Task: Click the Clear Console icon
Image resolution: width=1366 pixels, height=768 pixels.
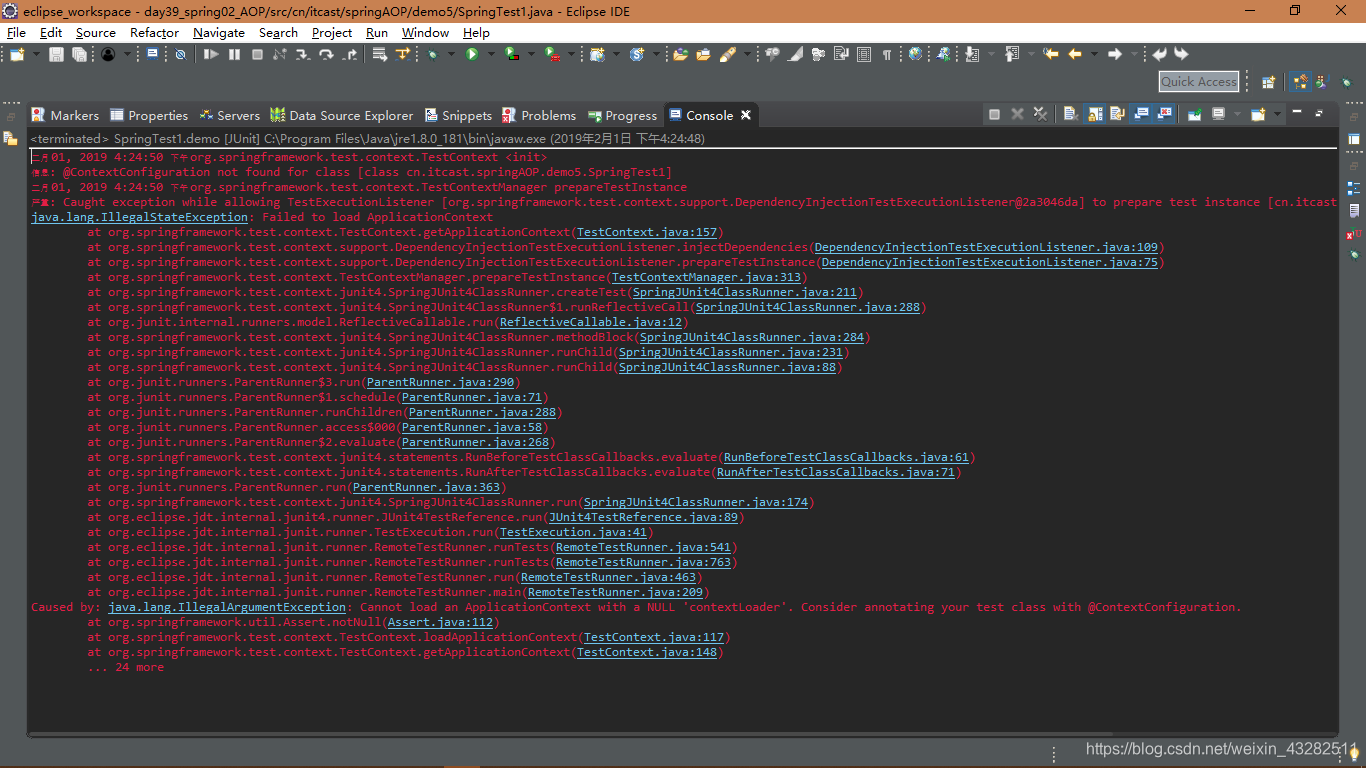Action: coord(1069,114)
